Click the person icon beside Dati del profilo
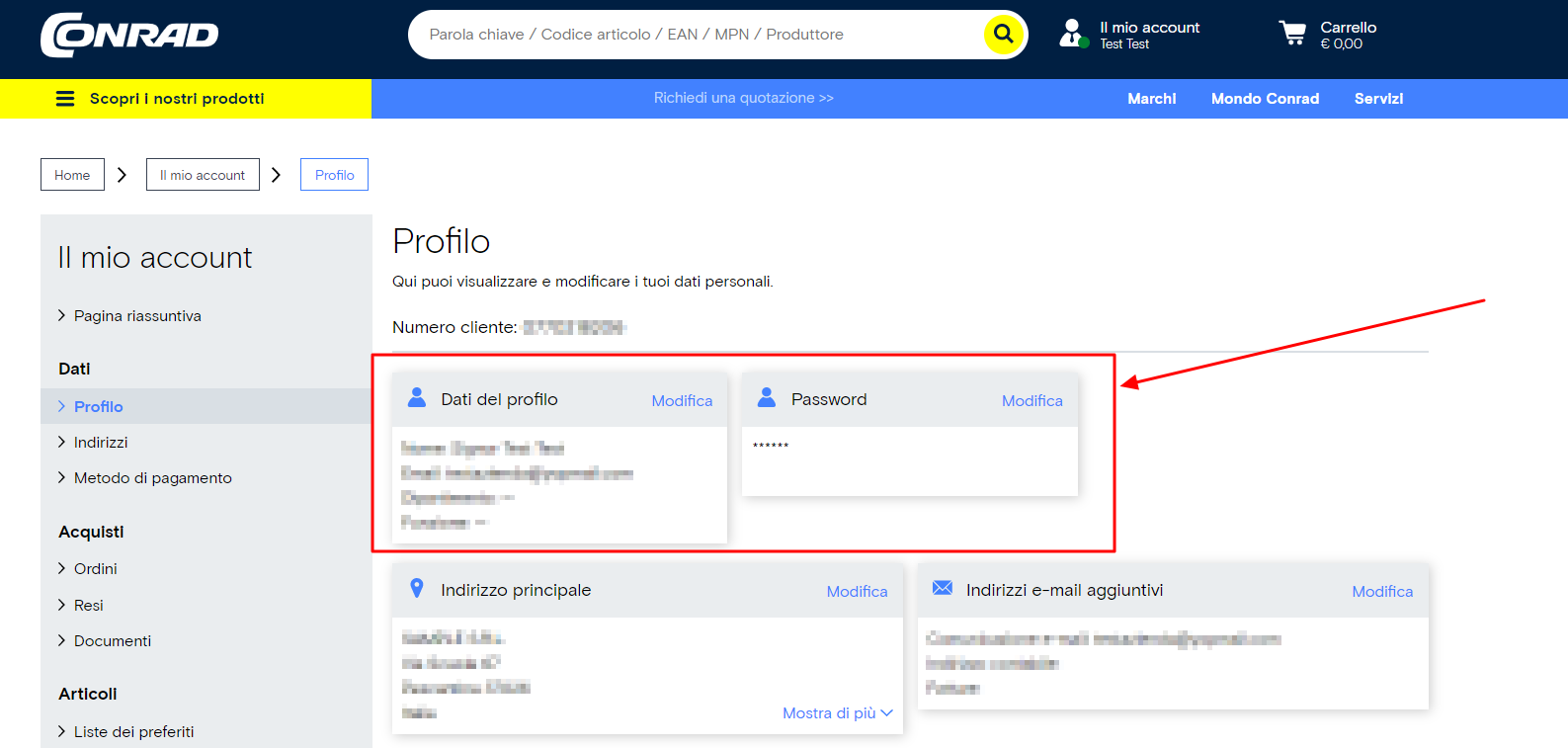The height and width of the screenshot is (748, 1568). click(x=417, y=398)
